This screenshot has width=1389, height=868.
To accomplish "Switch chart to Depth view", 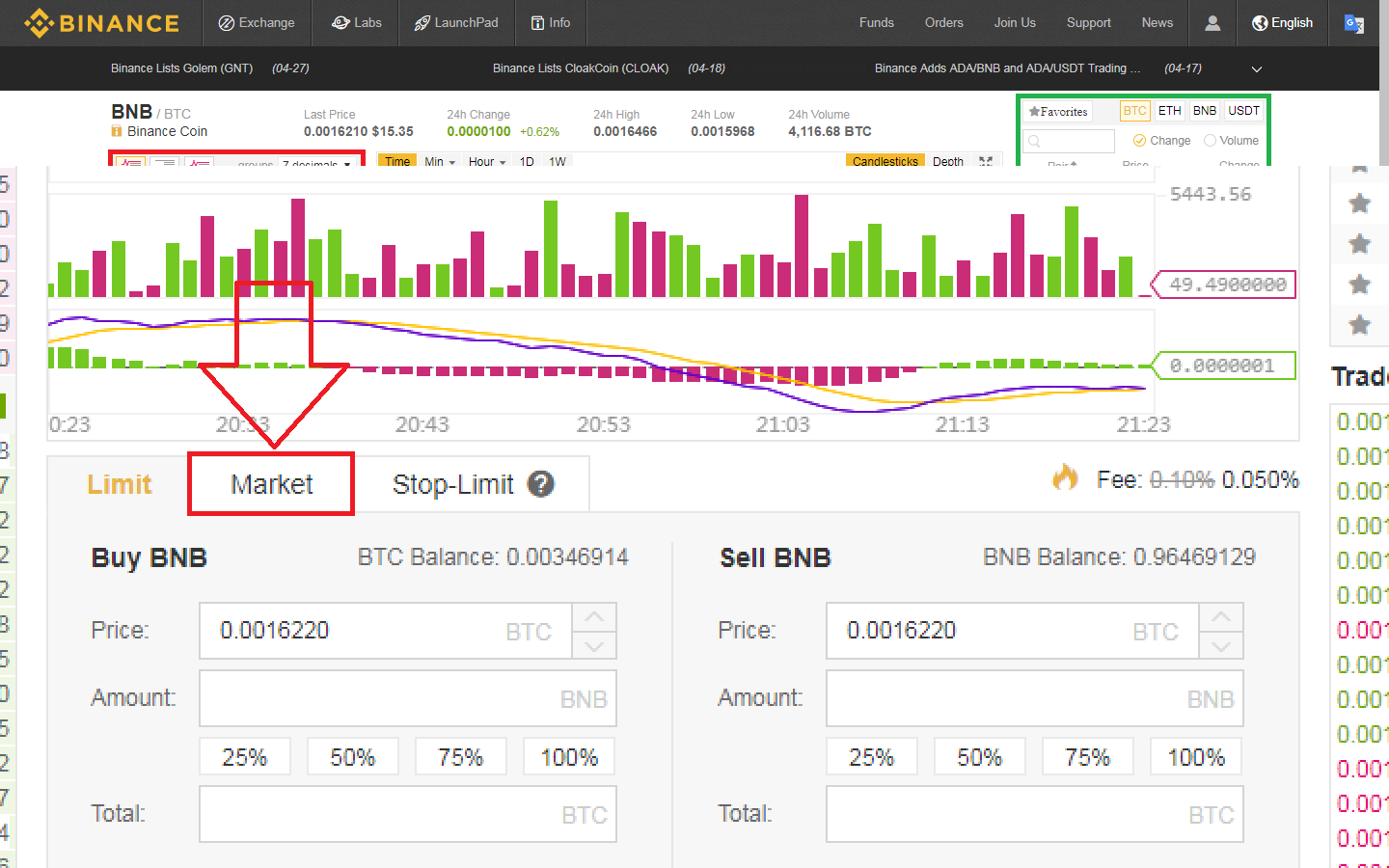I will (948, 161).
